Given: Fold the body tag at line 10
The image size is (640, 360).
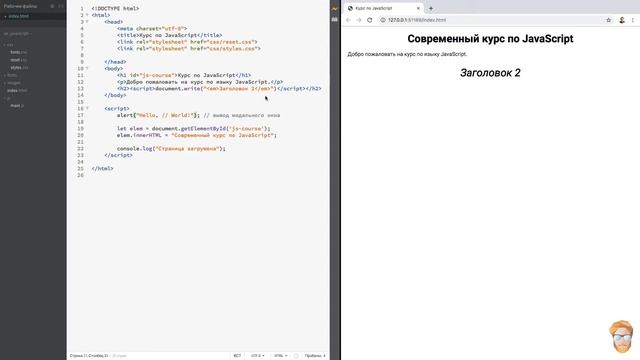Looking at the screenshot, I should [87, 69].
